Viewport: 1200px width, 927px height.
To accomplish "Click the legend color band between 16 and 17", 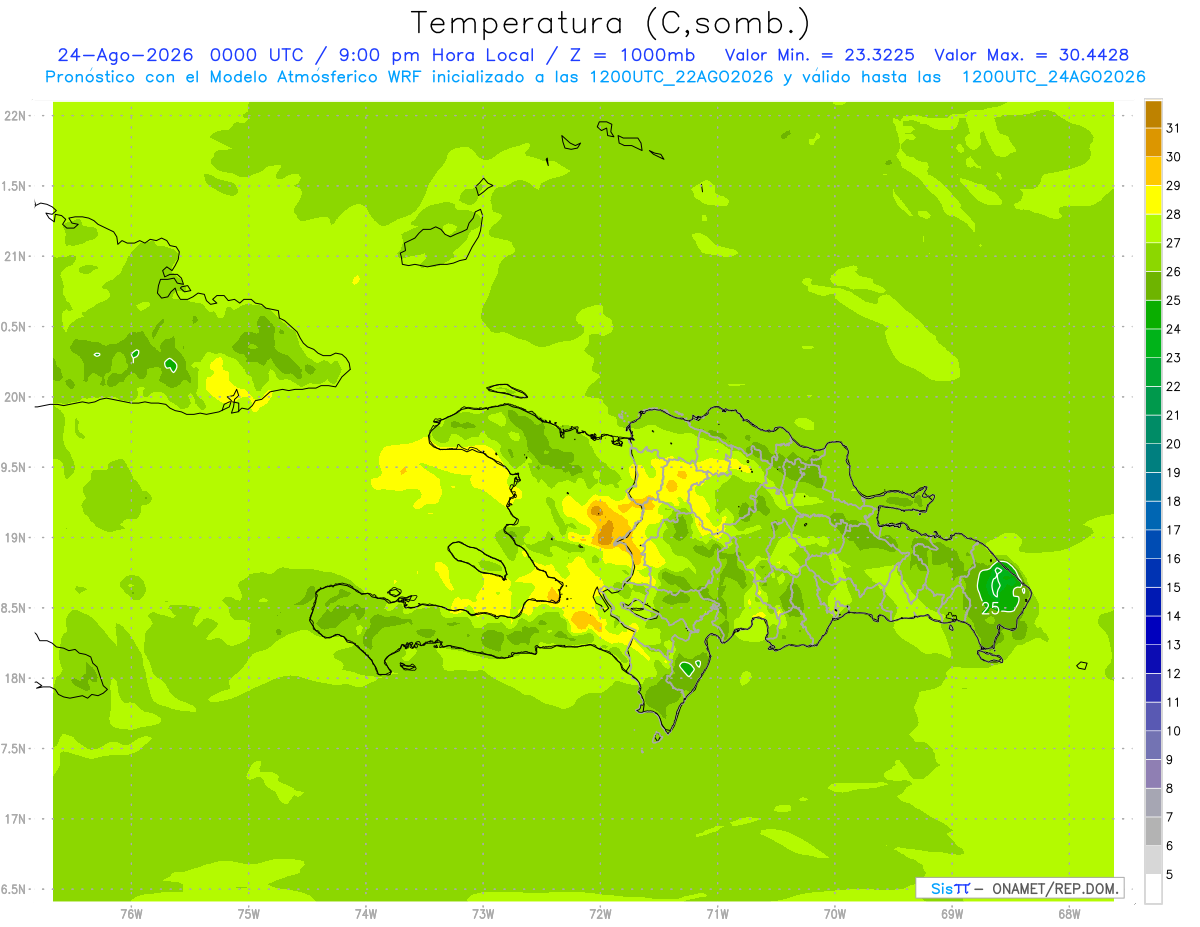I will tap(1153, 545).
